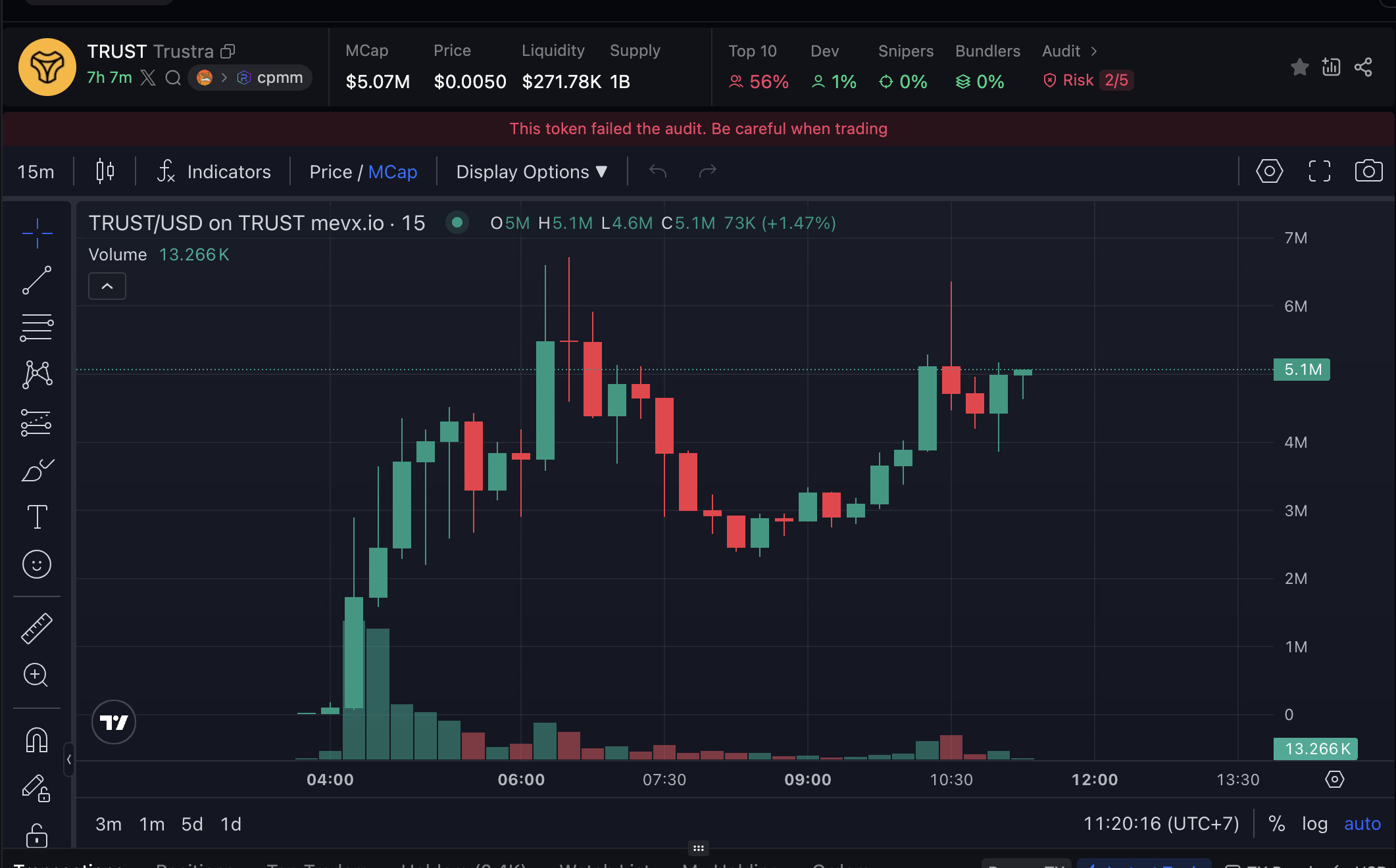Viewport: 1396px width, 868px height.
Task: Expand the Audit details arrow
Action: (1093, 51)
